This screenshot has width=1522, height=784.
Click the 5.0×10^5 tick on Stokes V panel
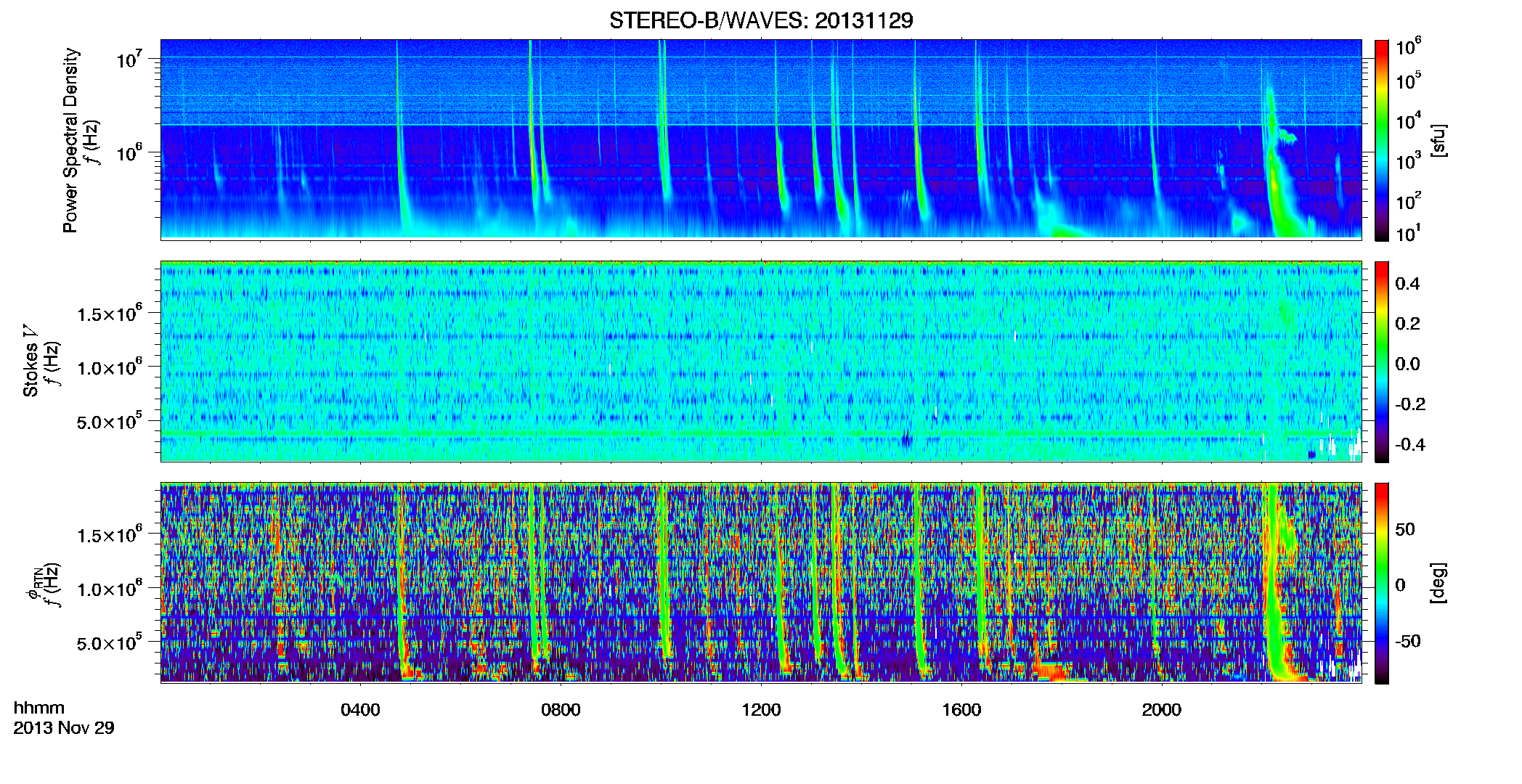(x=110, y=422)
